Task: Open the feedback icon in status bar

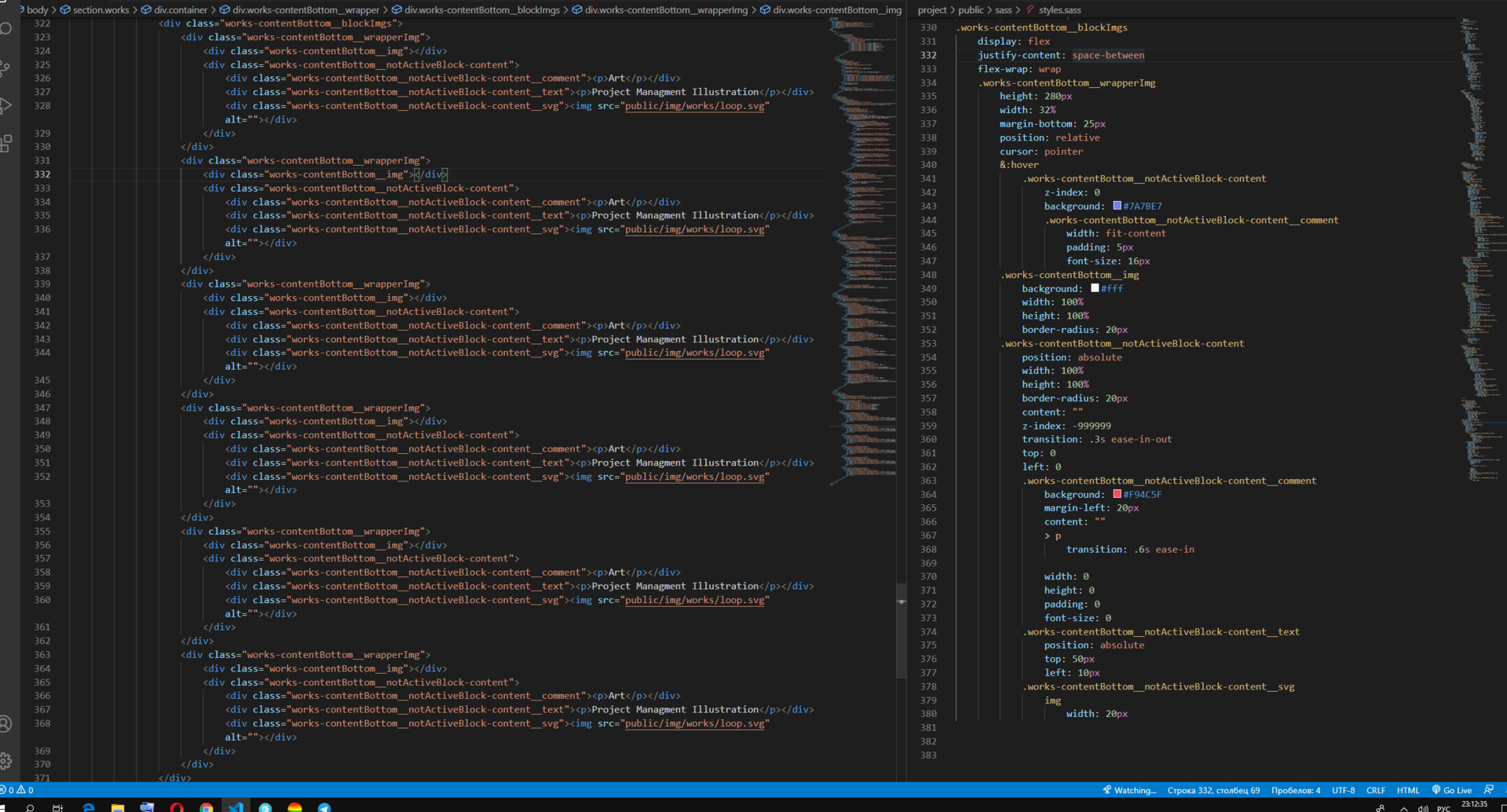Action: pos(1489,790)
